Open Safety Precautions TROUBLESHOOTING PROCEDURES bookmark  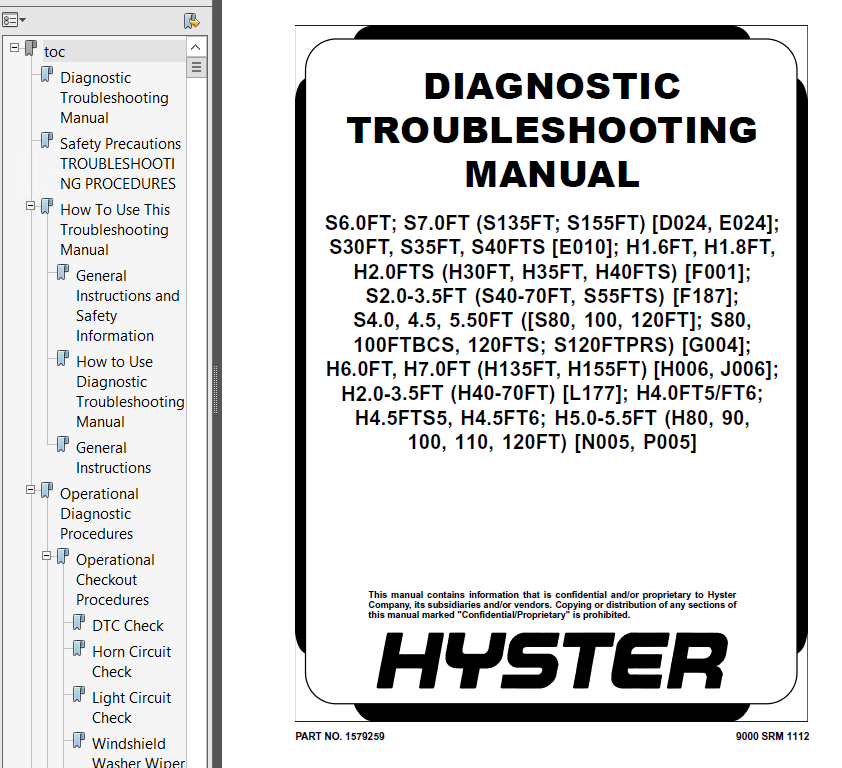tap(120, 164)
